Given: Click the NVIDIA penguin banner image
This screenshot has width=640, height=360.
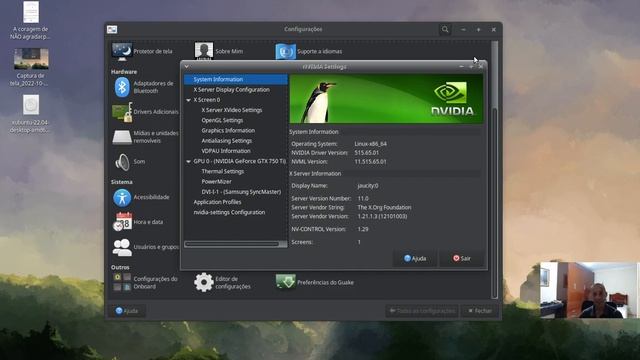Looking at the screenshot, I should coord(386,98).
